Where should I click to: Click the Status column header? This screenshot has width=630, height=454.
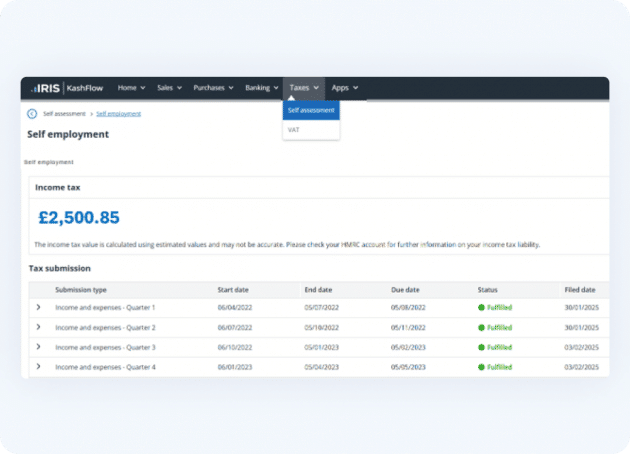(x=487, y=290)
